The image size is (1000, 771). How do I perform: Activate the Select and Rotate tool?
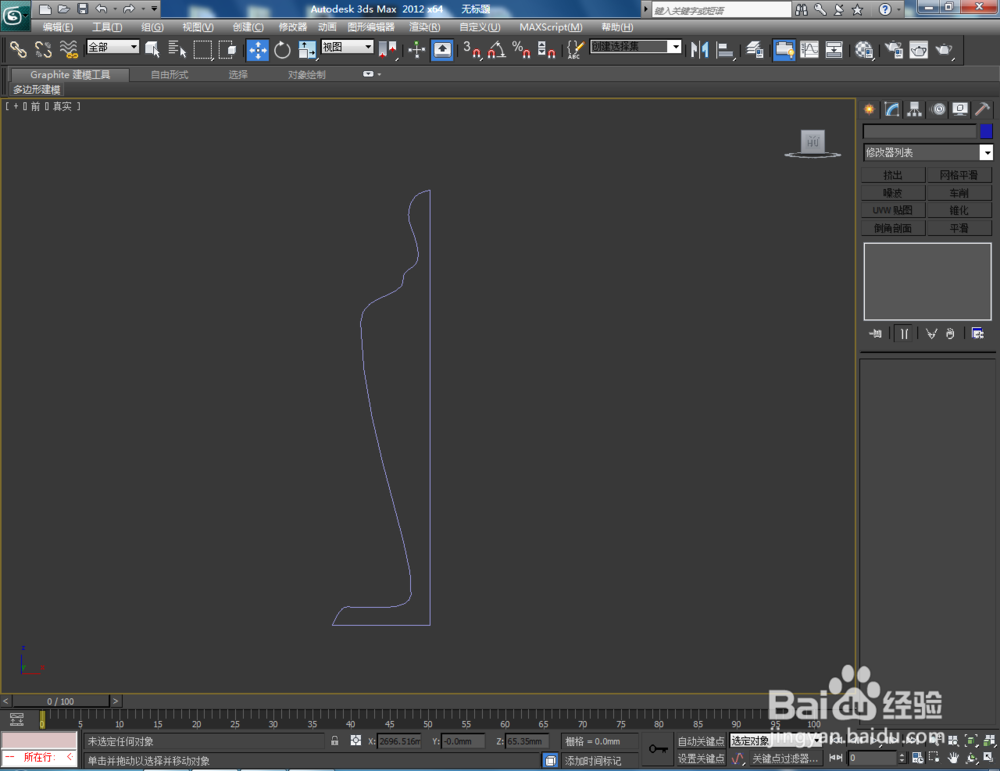coord(282,49)
